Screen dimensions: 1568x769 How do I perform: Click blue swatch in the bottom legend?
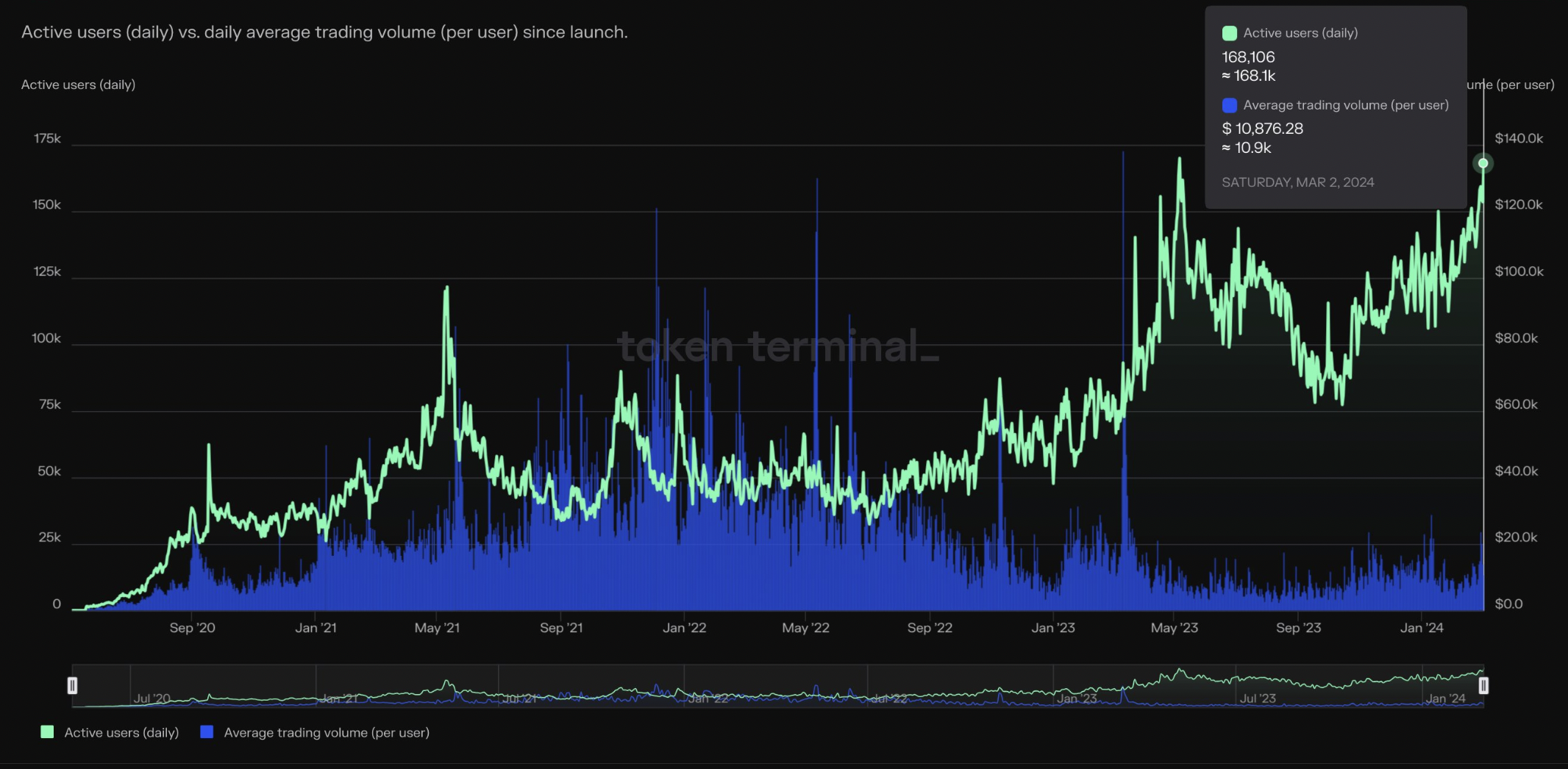(207, 732)
